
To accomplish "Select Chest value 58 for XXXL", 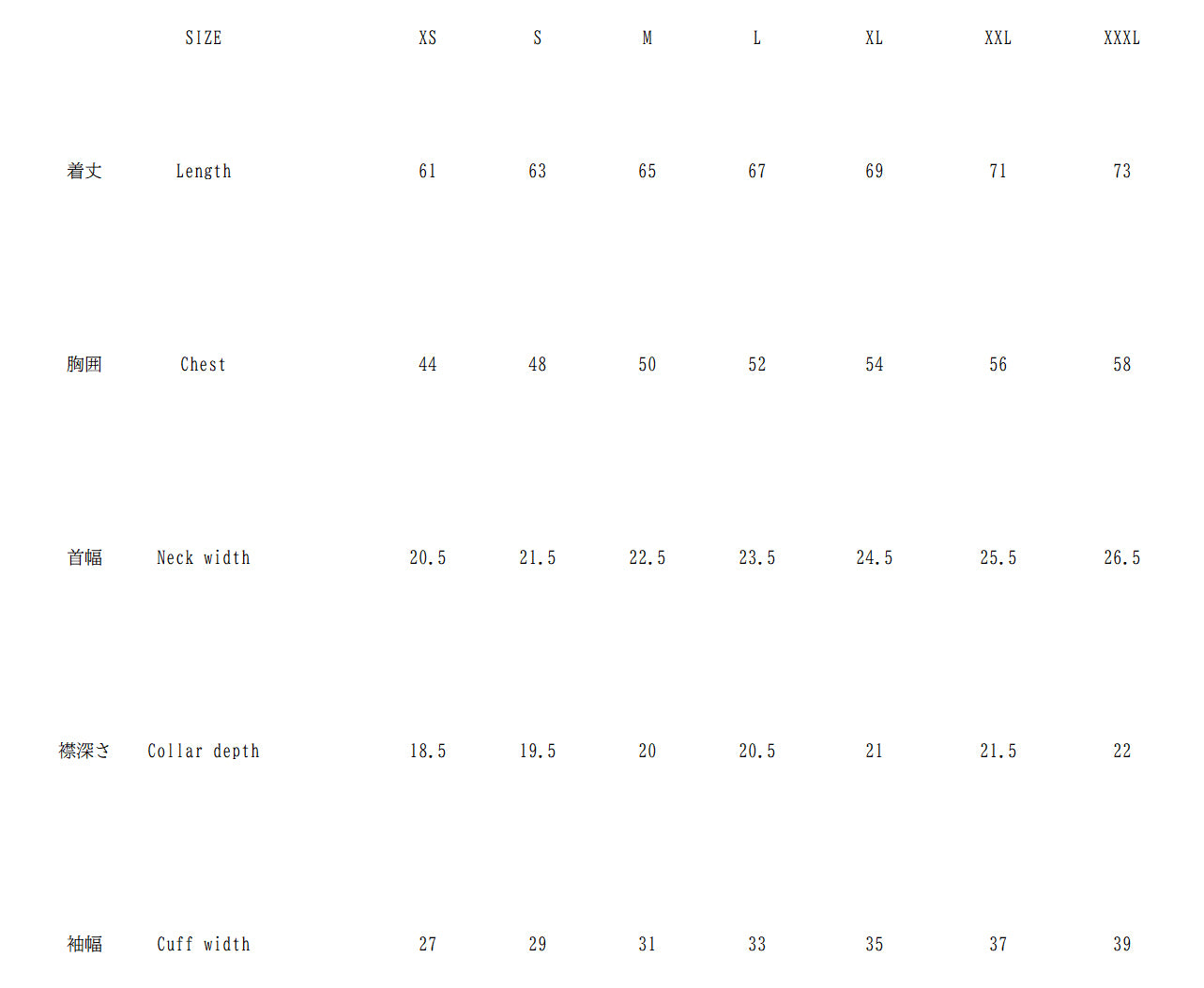I will (1122, 365).
